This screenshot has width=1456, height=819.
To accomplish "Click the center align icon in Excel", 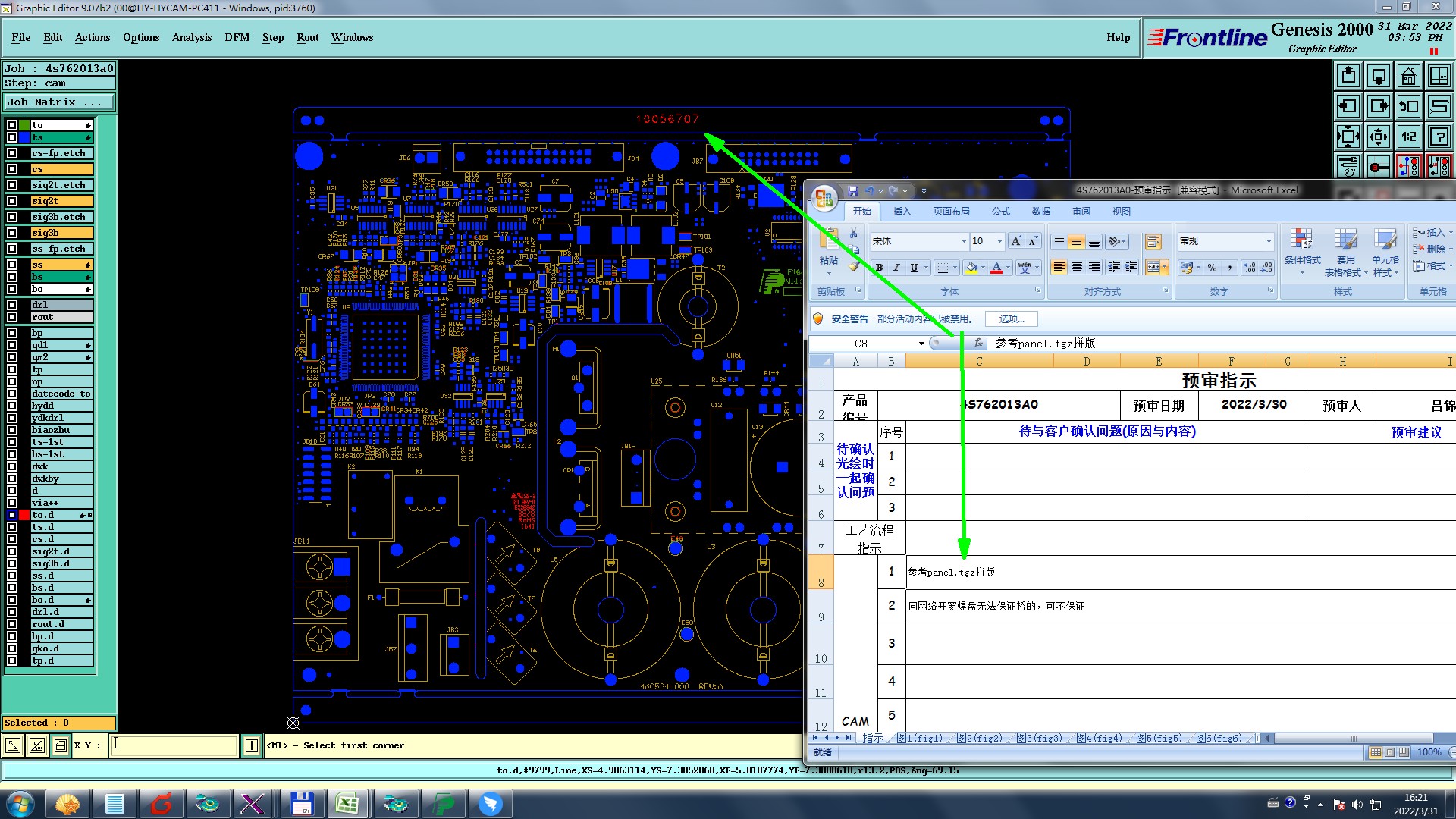I will (x=1076, y=267).
